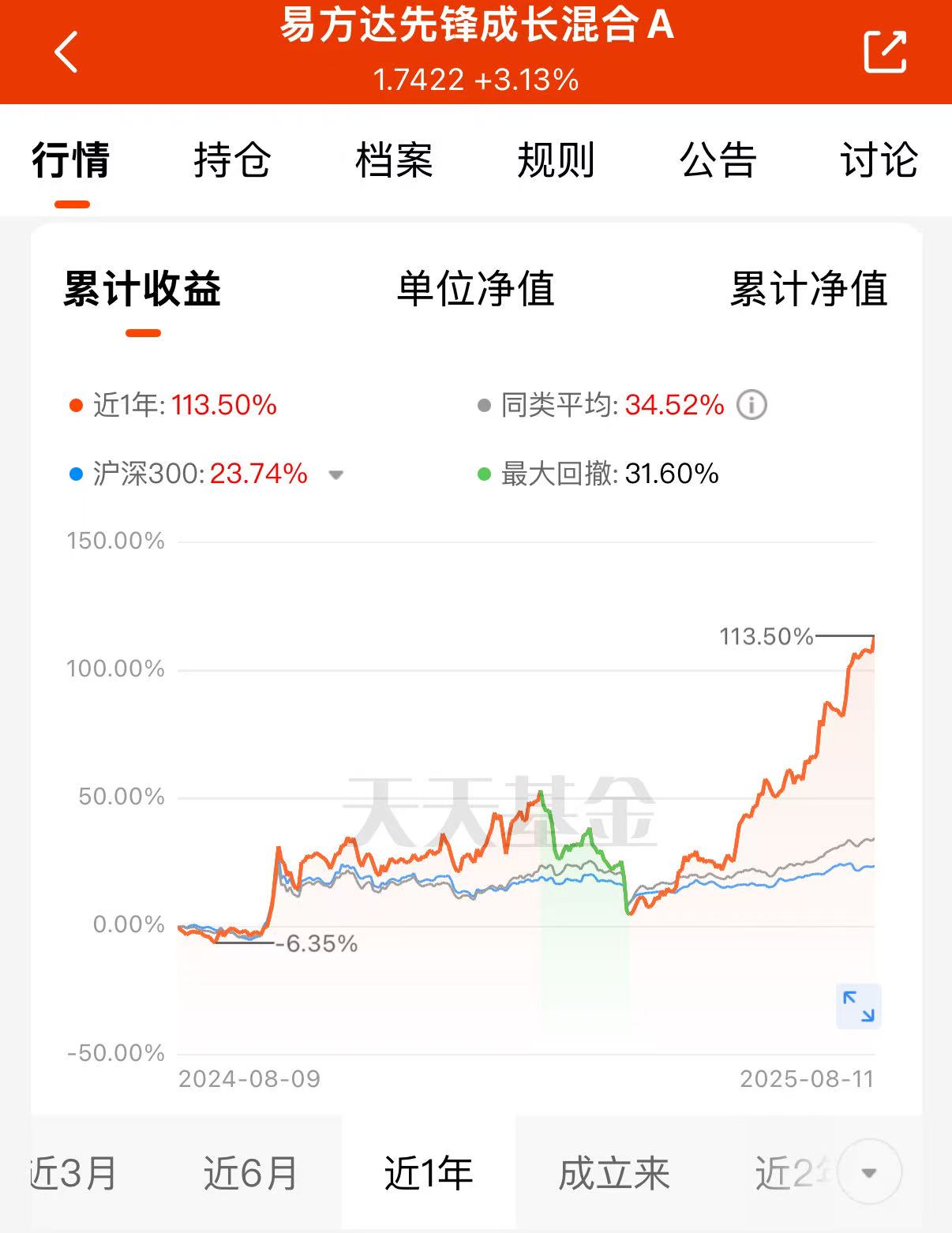952x1233 pixels.
Task: Open the more time ranges dropdown button
Action: (869, 1172)
